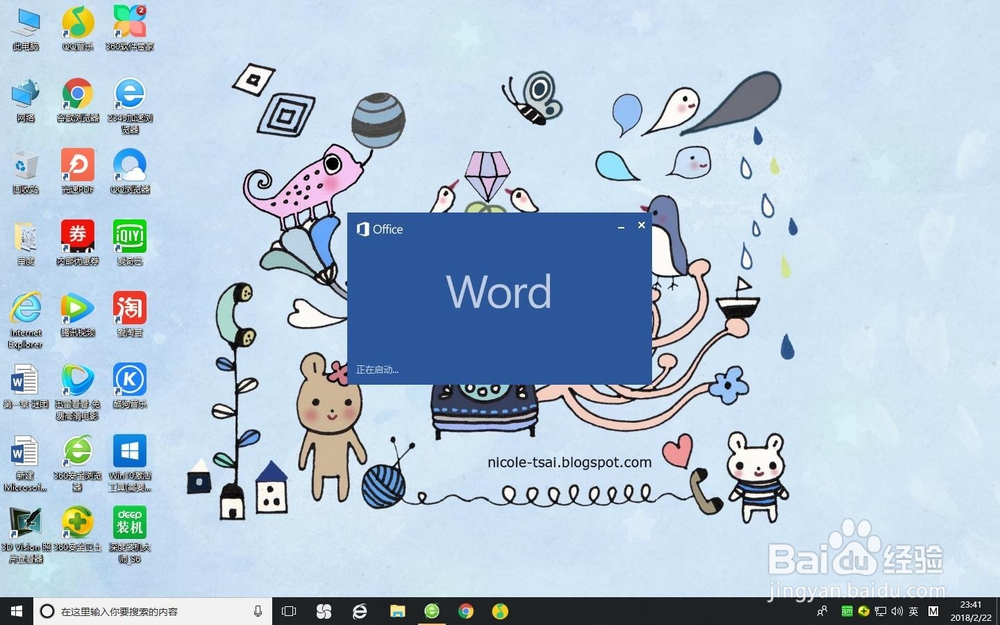Open the folder icon on desktop

click(x=26, y=243)
